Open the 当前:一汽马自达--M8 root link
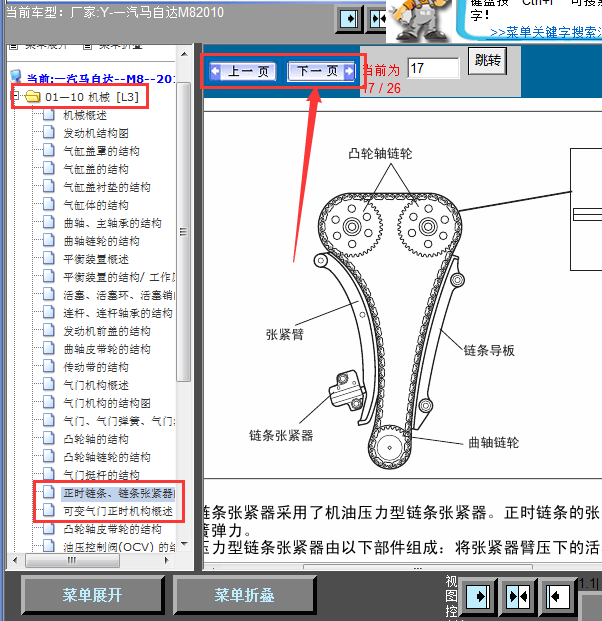Viewport: 602px width, 621px height. (x=101, y=78)
